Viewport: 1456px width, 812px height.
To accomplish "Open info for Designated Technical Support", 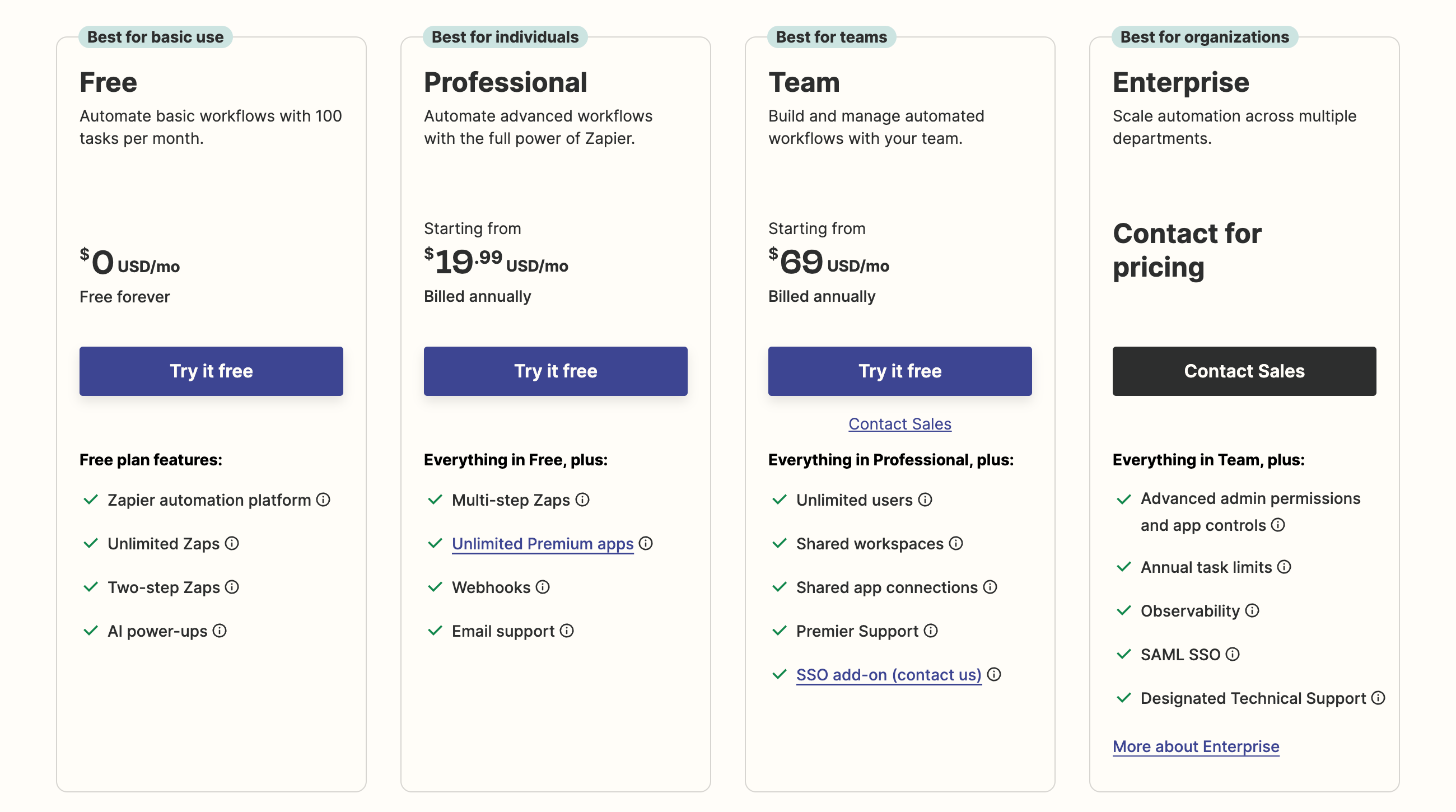I will 1379,698.
